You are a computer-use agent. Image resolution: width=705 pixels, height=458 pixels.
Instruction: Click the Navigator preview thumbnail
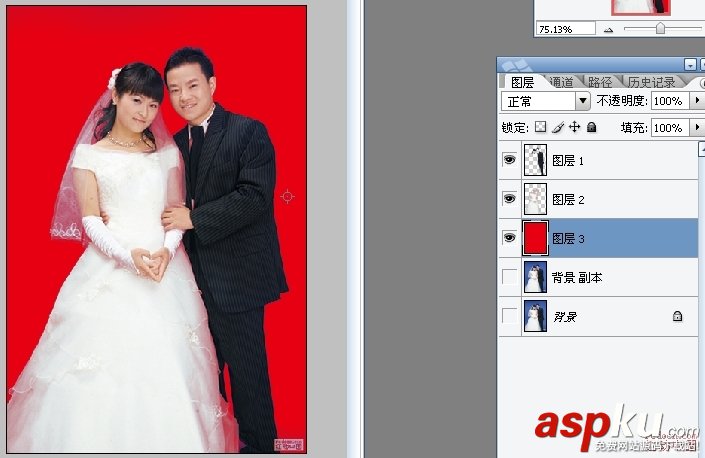tap(641, 7)
